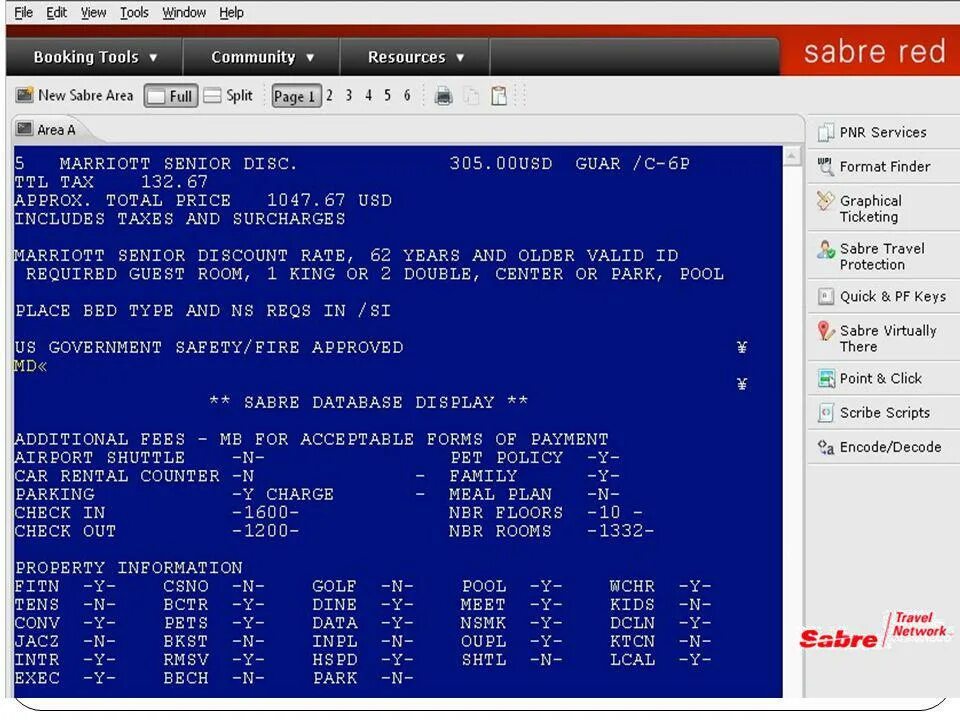The width and height of the screenshot is (960, 720).
Task: Click 'CHECK IN' time -1600-
Action: [x=265, y=512]
